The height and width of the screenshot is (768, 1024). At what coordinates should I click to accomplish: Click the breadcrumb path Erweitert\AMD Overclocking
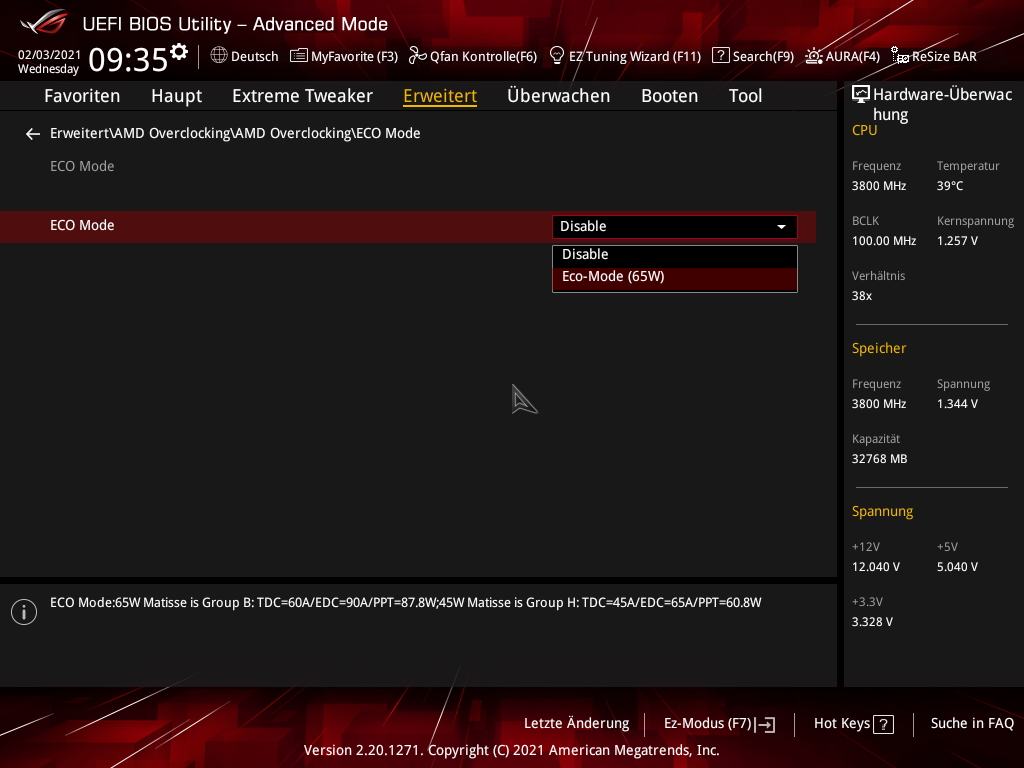pos(235,133)
